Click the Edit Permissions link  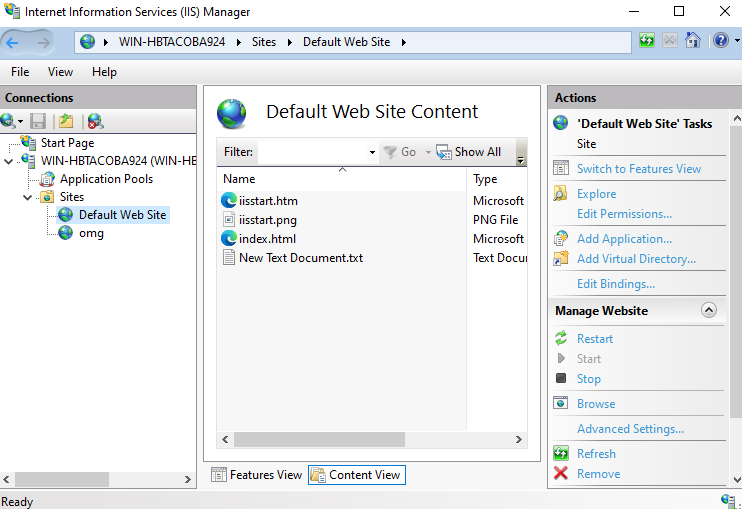click(624, 214)
